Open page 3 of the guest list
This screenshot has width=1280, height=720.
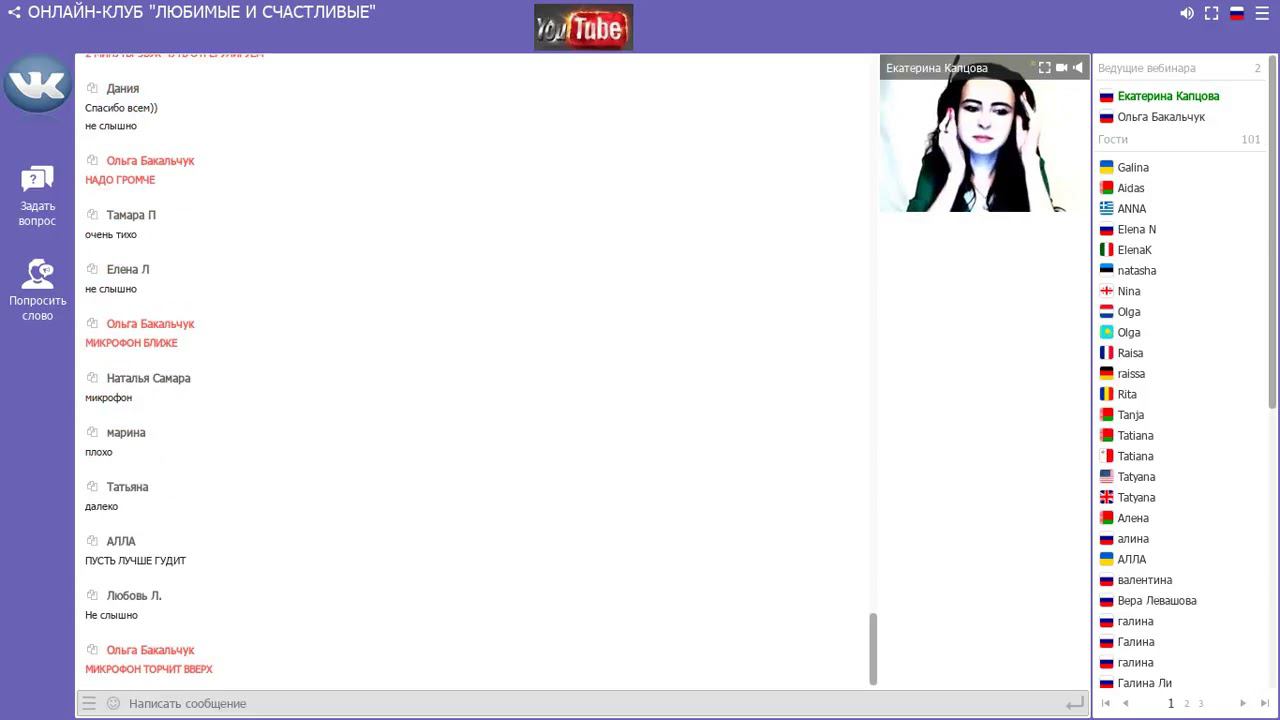tap(1201, 704)
